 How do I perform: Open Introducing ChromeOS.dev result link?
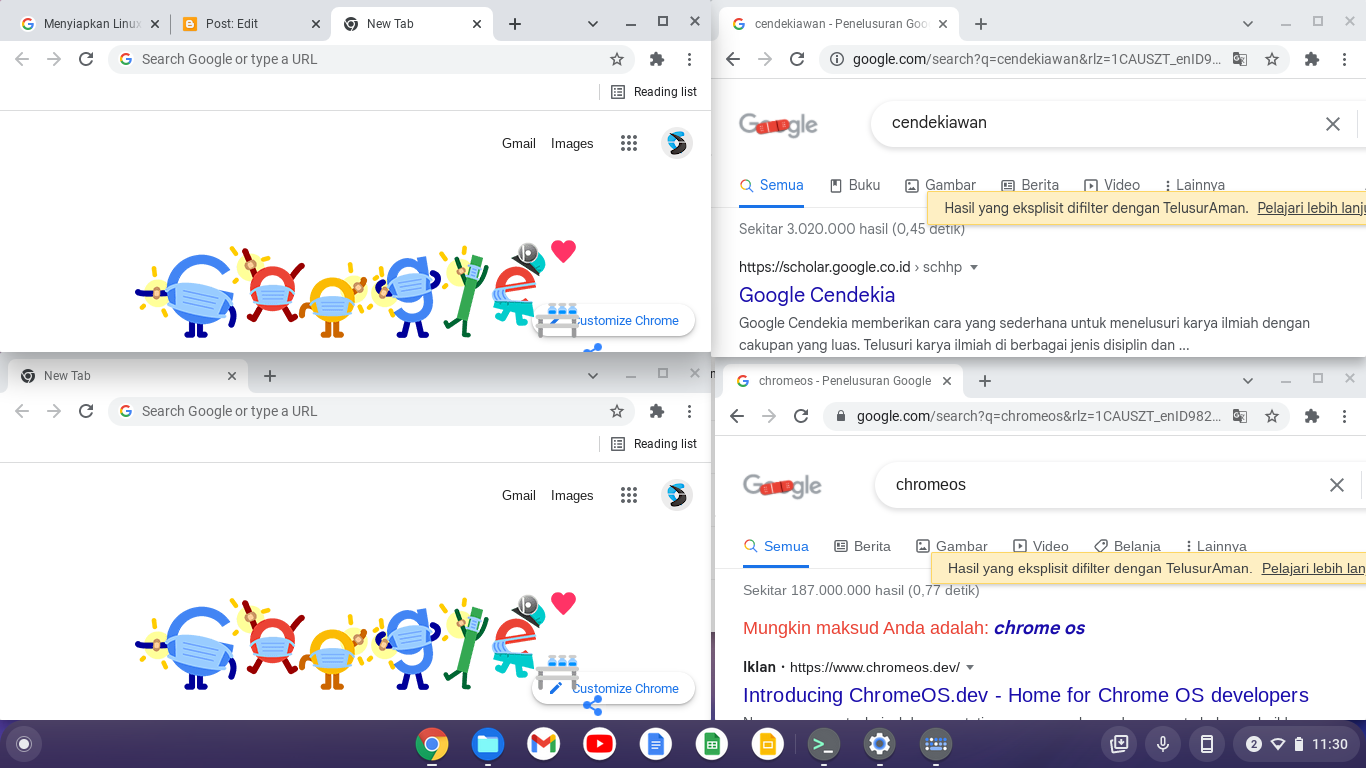[x=1026, y=695]
